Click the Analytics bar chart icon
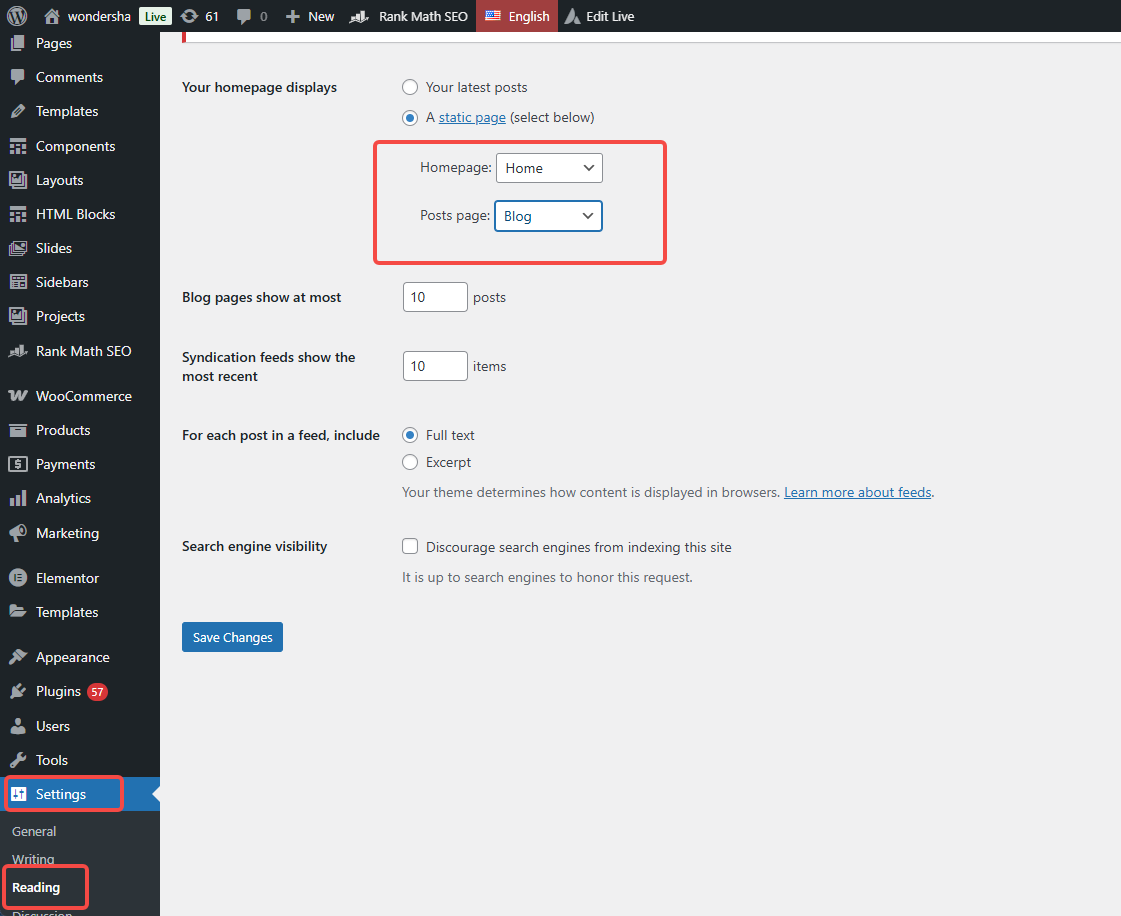 (x=18, y=498)
